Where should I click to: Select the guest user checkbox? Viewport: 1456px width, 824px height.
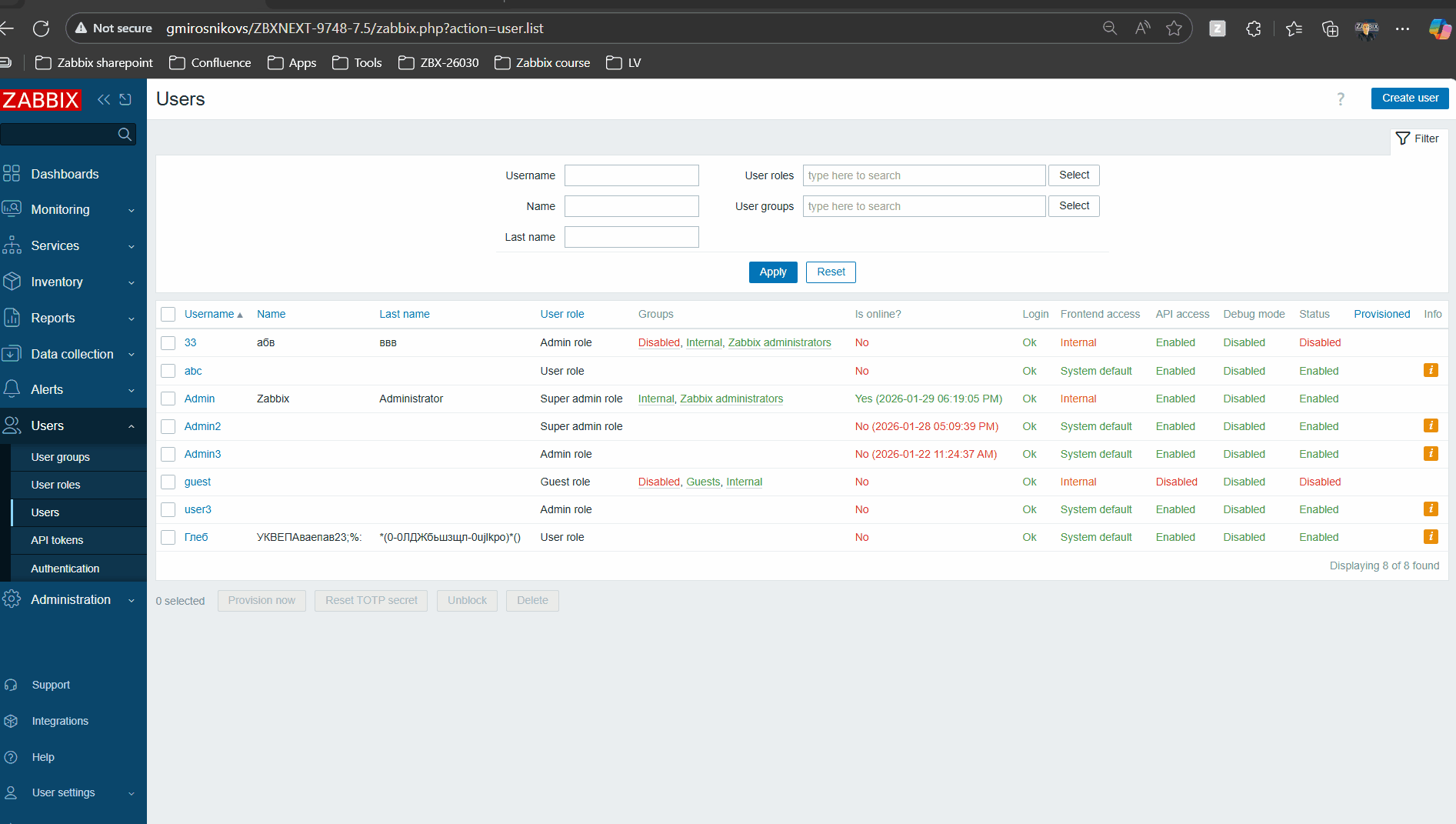point(168,482)
